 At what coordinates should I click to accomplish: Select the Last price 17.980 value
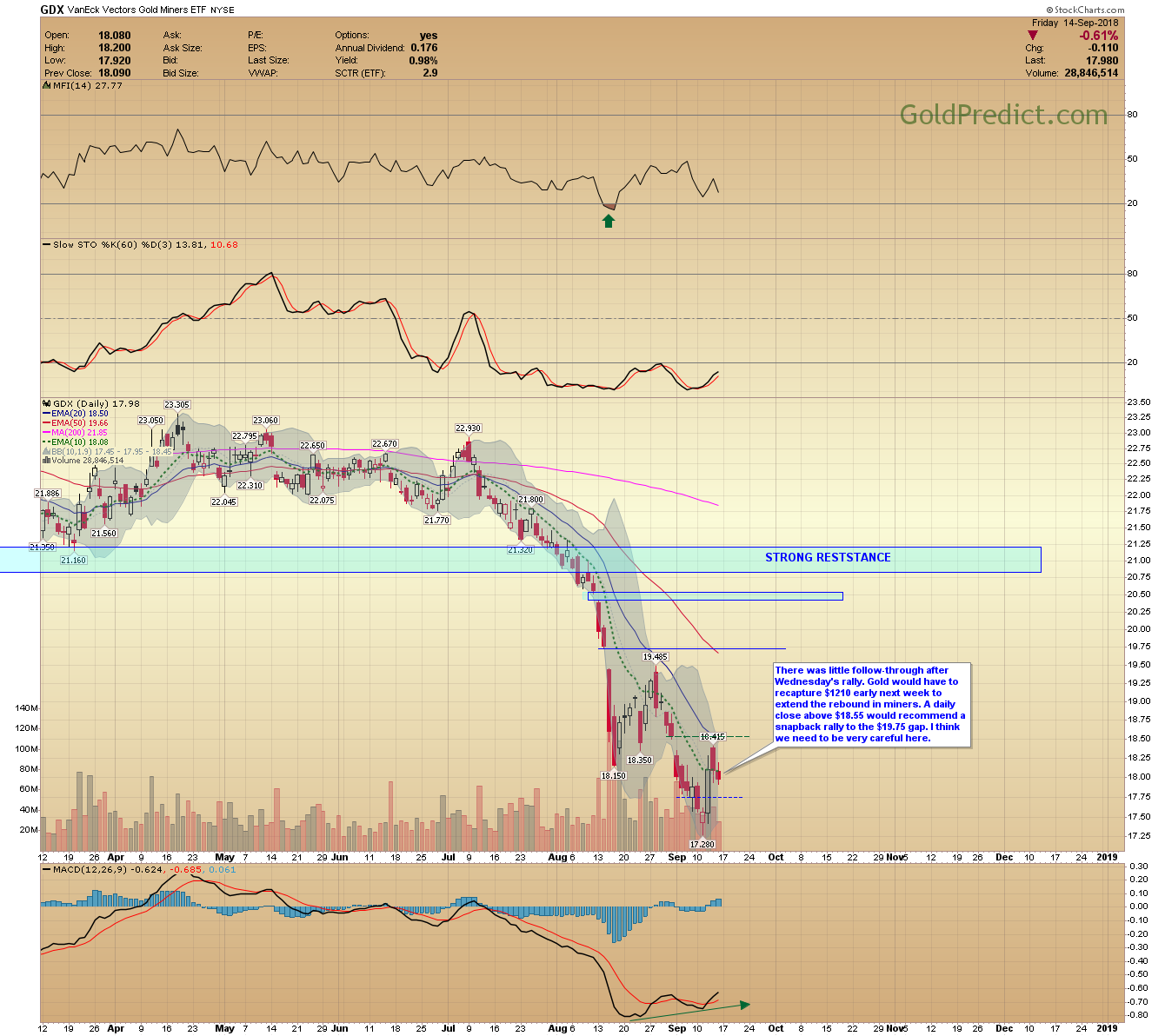coord(1102,61)
